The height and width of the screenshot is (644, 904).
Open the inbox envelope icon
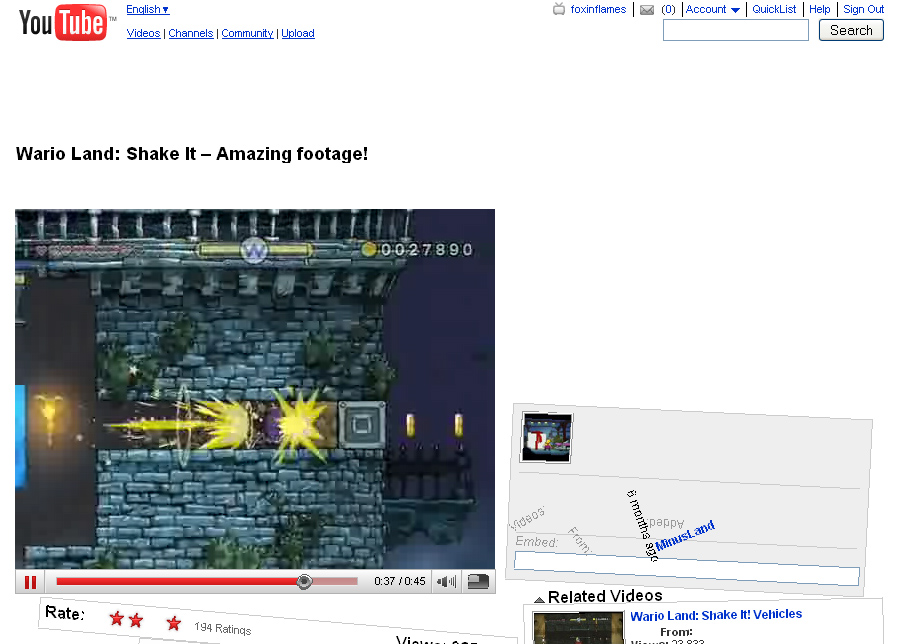(x=647, y=10)
